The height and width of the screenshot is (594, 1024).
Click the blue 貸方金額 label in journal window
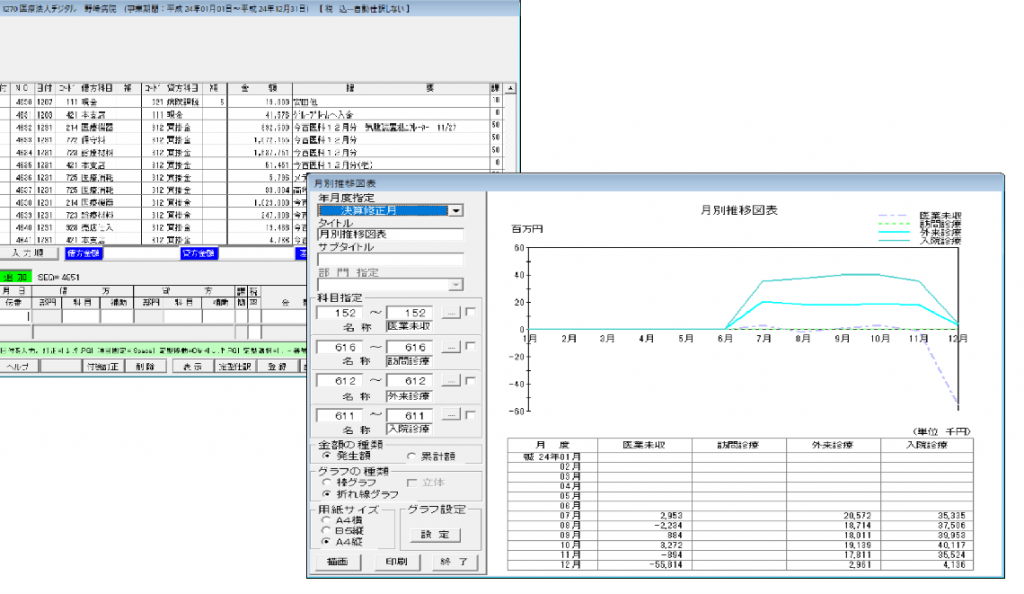[199, 253]
